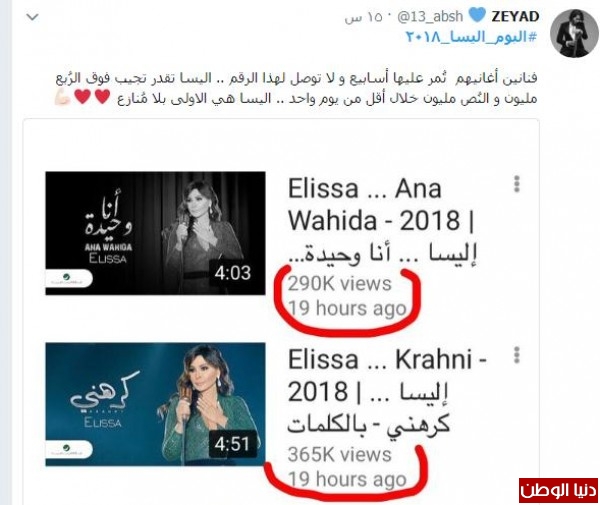Click the 4:03 duration badge
This screenshot has height=505, width=600.
(232, 273)
